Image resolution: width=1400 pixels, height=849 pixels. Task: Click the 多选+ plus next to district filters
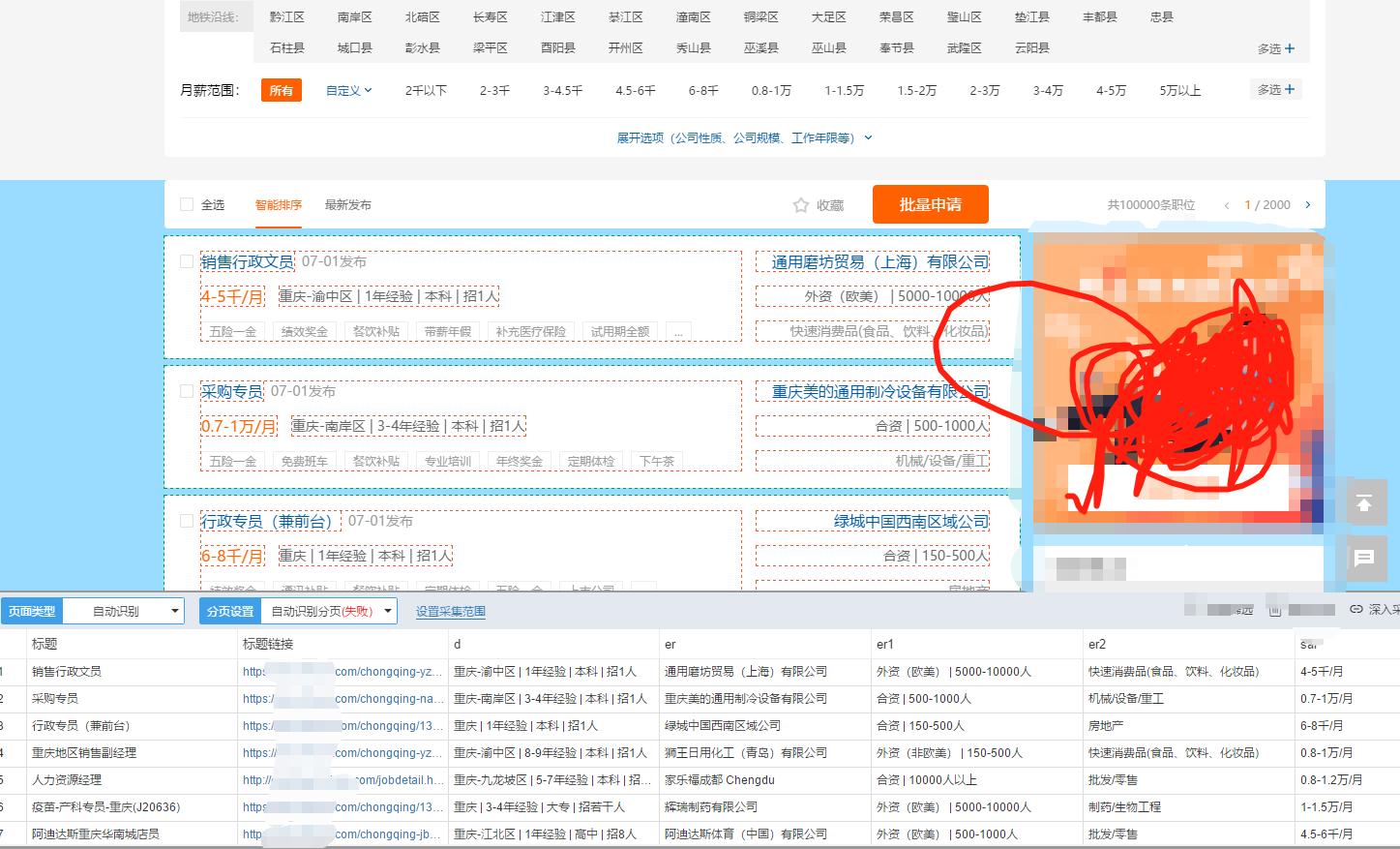[x=1274, y=46]
